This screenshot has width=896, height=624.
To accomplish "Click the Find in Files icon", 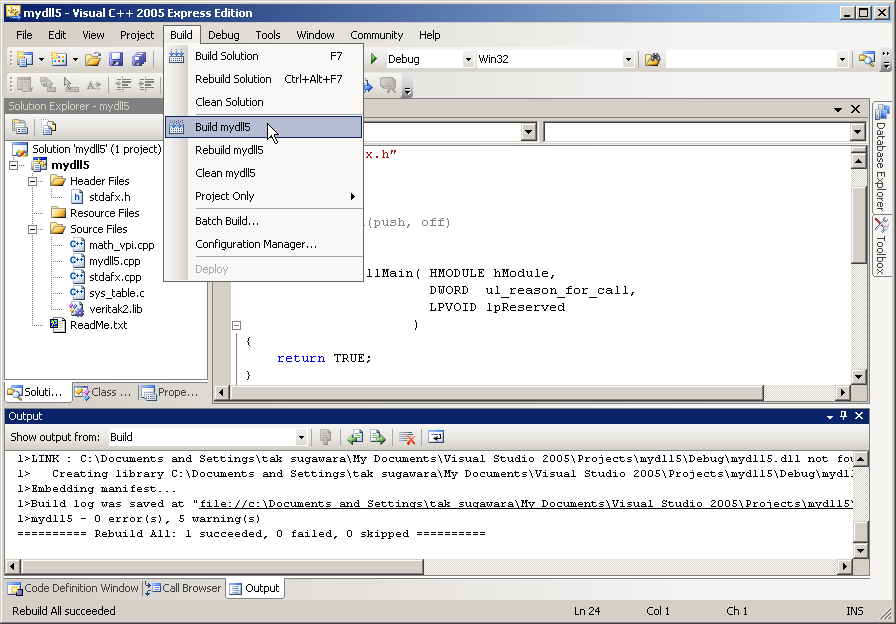I will (x=653, y=59).
